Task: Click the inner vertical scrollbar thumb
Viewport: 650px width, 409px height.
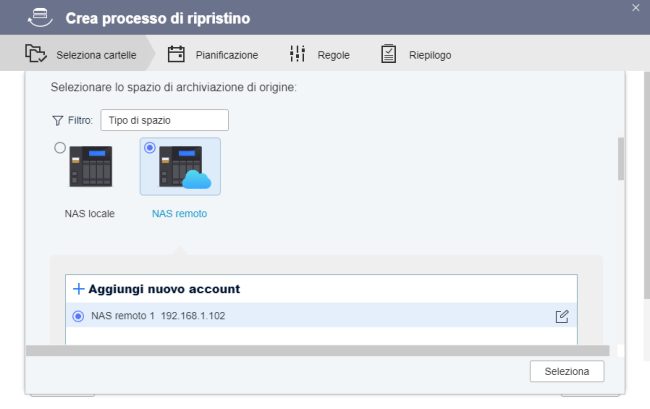Action: tap(621, 159)
